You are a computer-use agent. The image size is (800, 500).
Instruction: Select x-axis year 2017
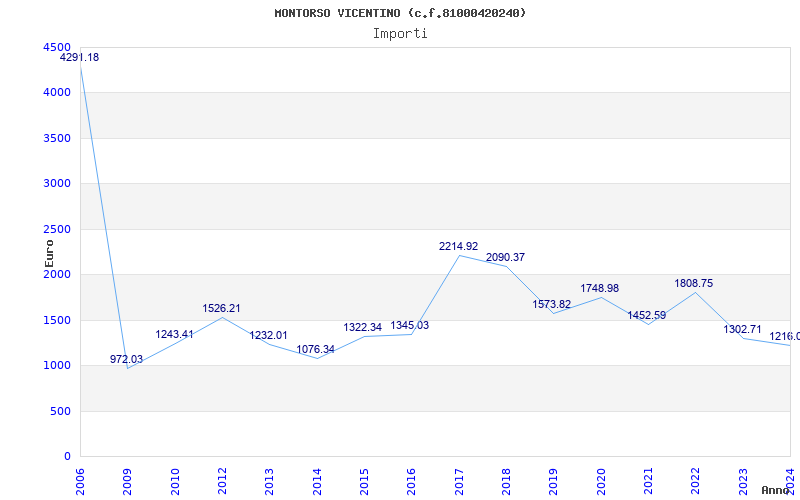(x=459, y=482)
